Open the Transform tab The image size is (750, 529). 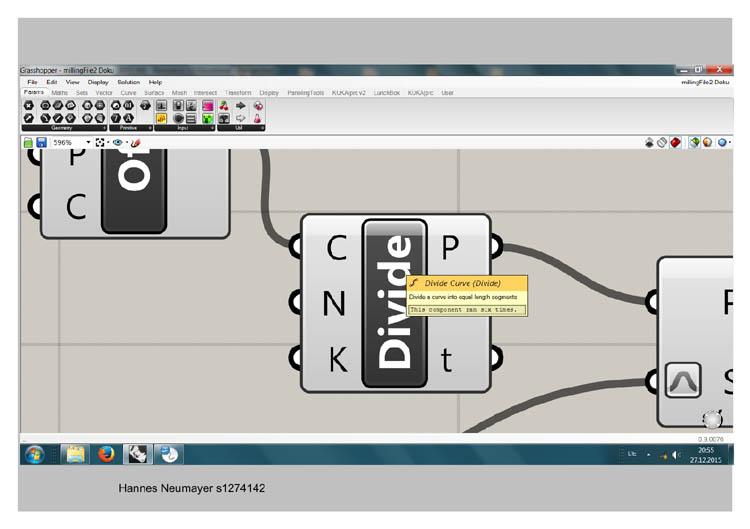[238, 93]
